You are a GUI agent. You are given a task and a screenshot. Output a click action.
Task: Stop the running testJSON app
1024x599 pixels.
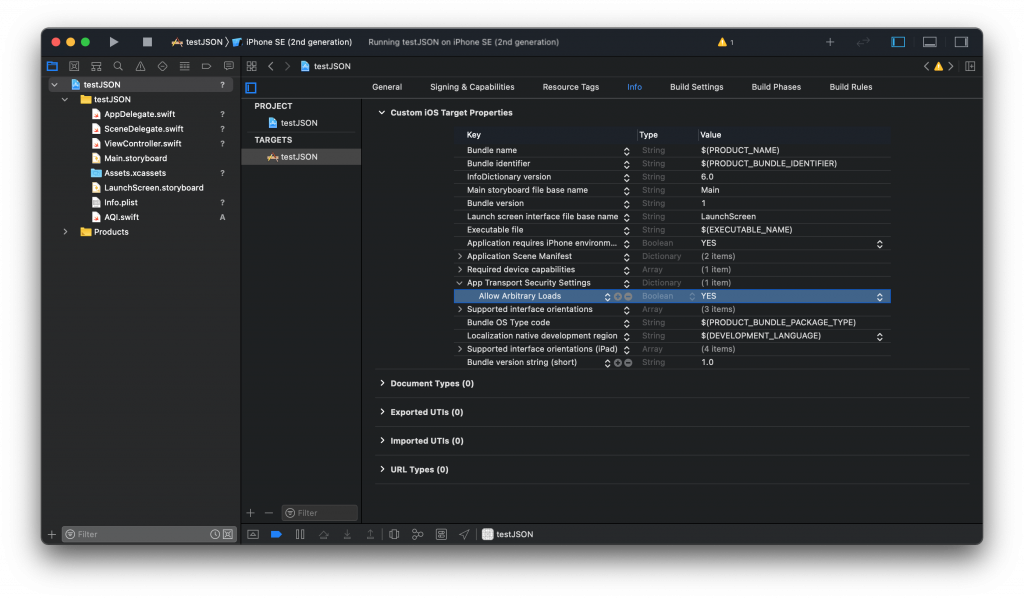tap(147, 42)
